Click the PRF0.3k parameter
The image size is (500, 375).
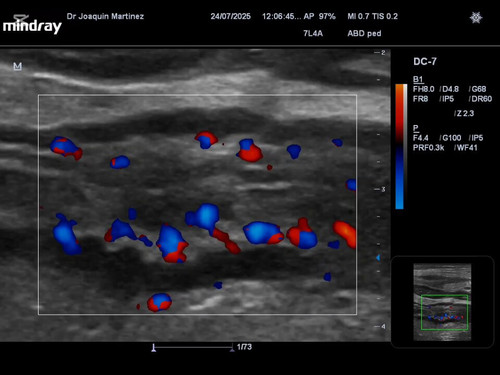pyautogui.click(x=429, y=148)
